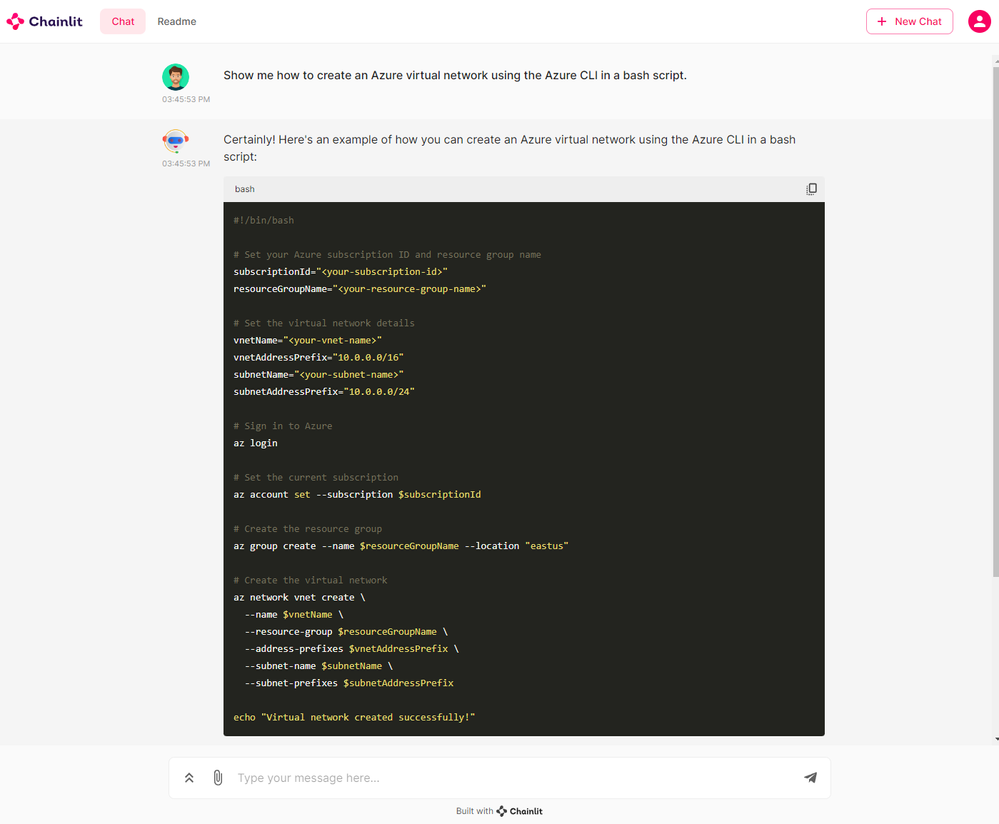This screenshot has width=999, height=824.
Task: Click the assistant message timestamp
Action: pos(186,163)
